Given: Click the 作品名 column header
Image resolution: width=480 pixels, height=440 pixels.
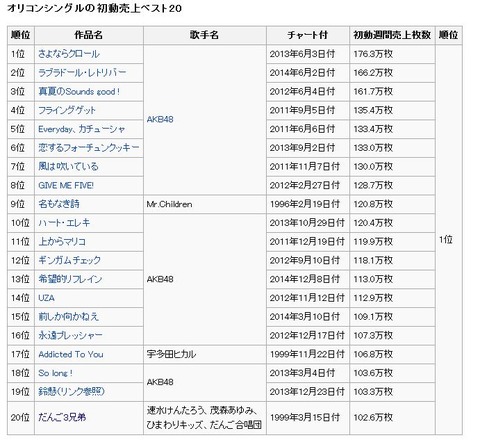Looking at the screenshot, I should pyautogui.click(x=89, y=35).
